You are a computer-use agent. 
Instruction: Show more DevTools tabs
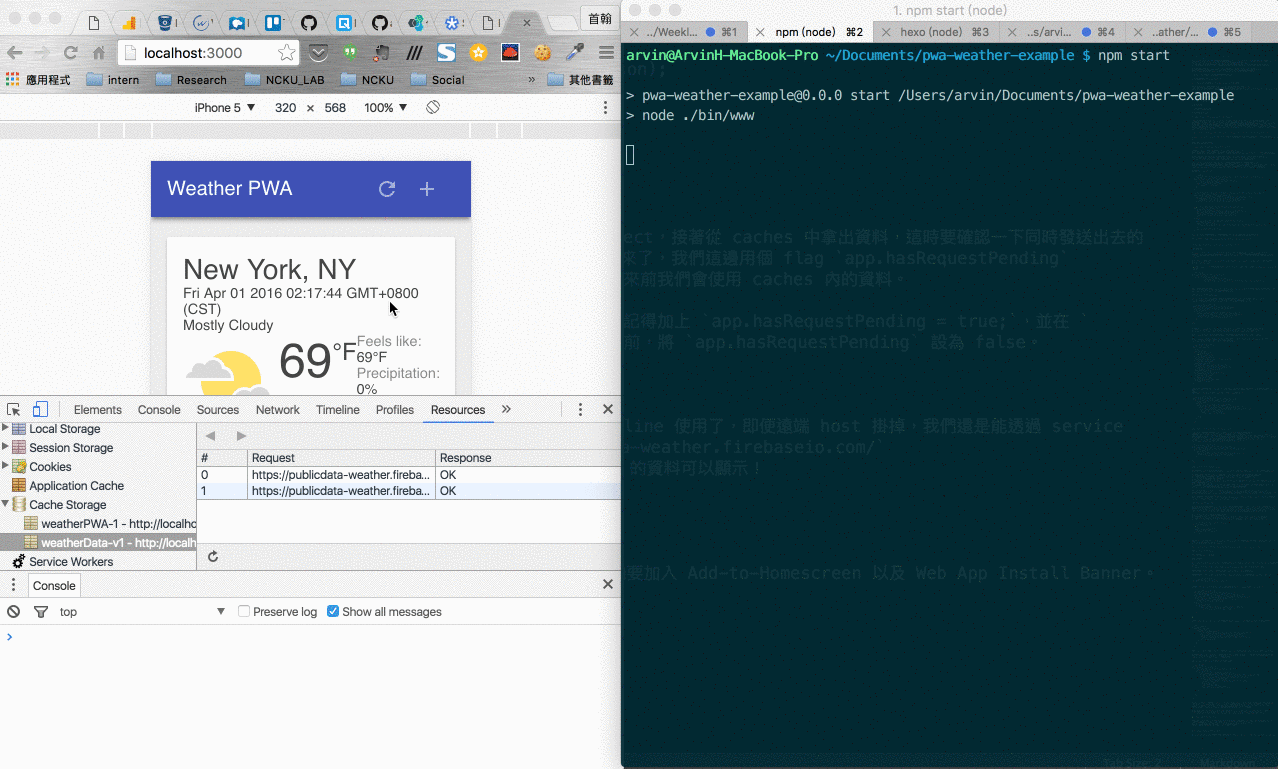pos(506,410)
